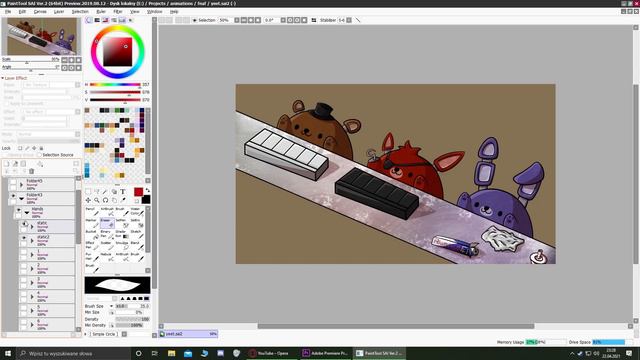Show layer folder 3 visibility box

24,280
